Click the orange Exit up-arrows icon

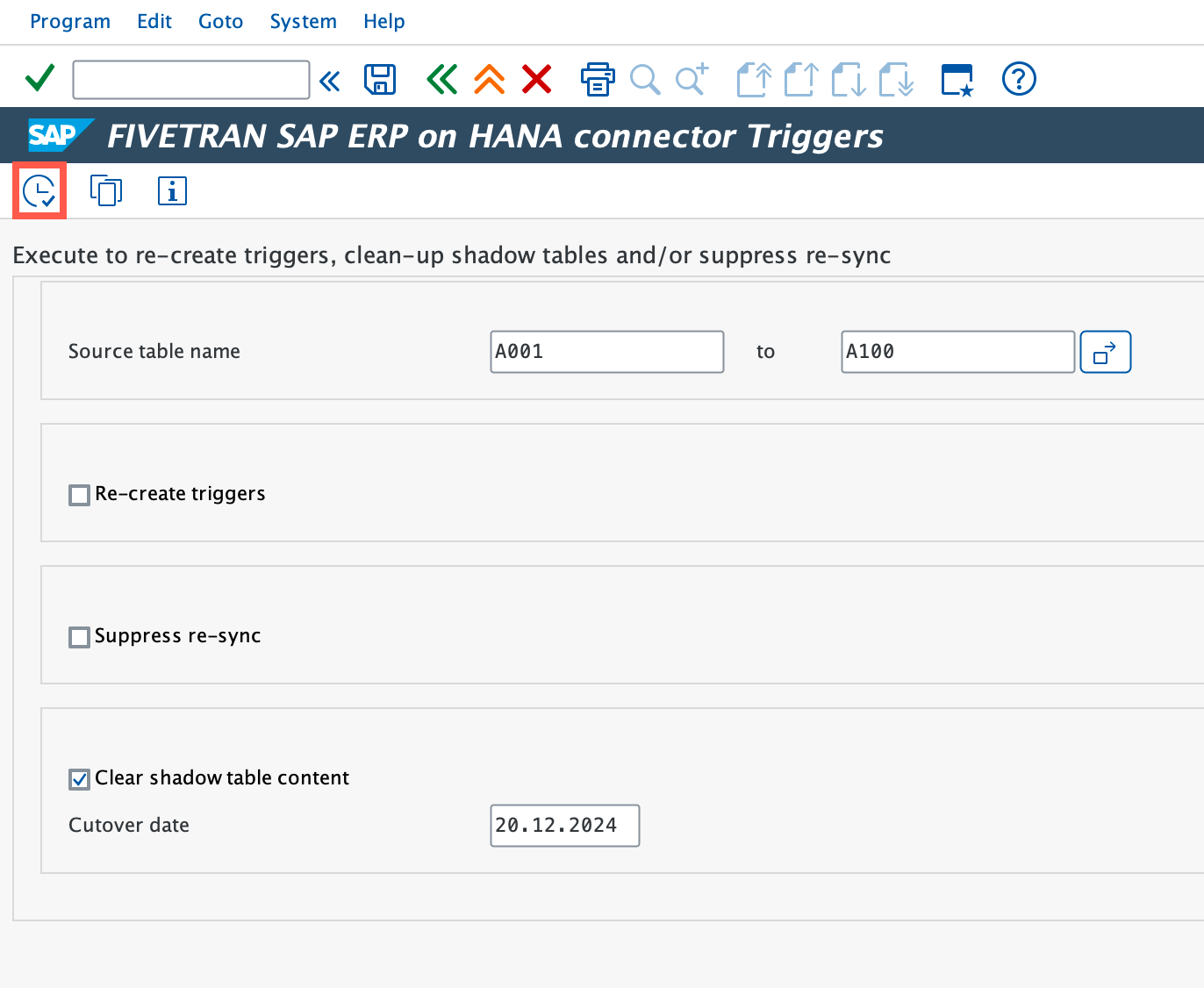[x=490, y=79]
